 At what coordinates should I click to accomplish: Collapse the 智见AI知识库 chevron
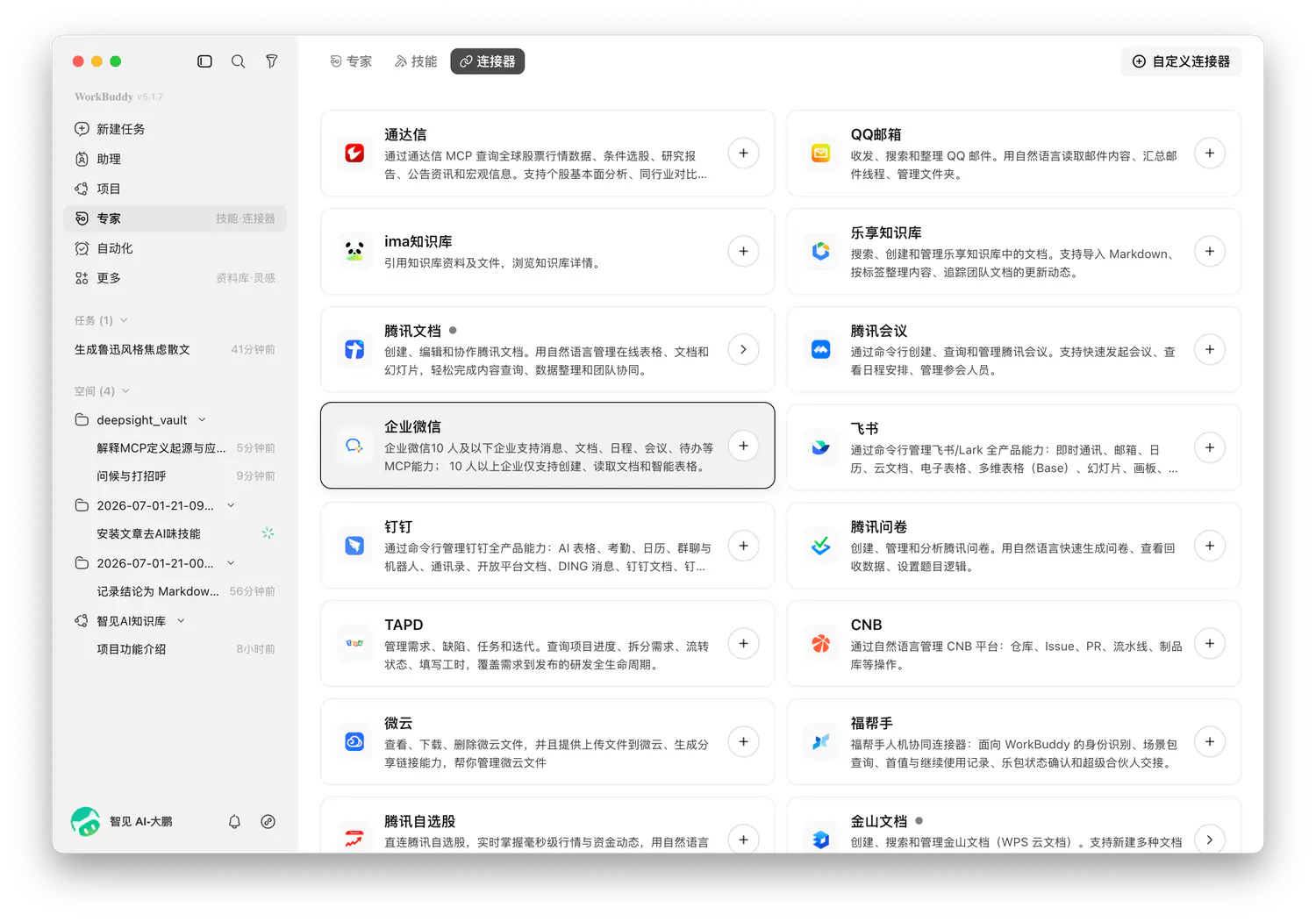pos(181,621)
